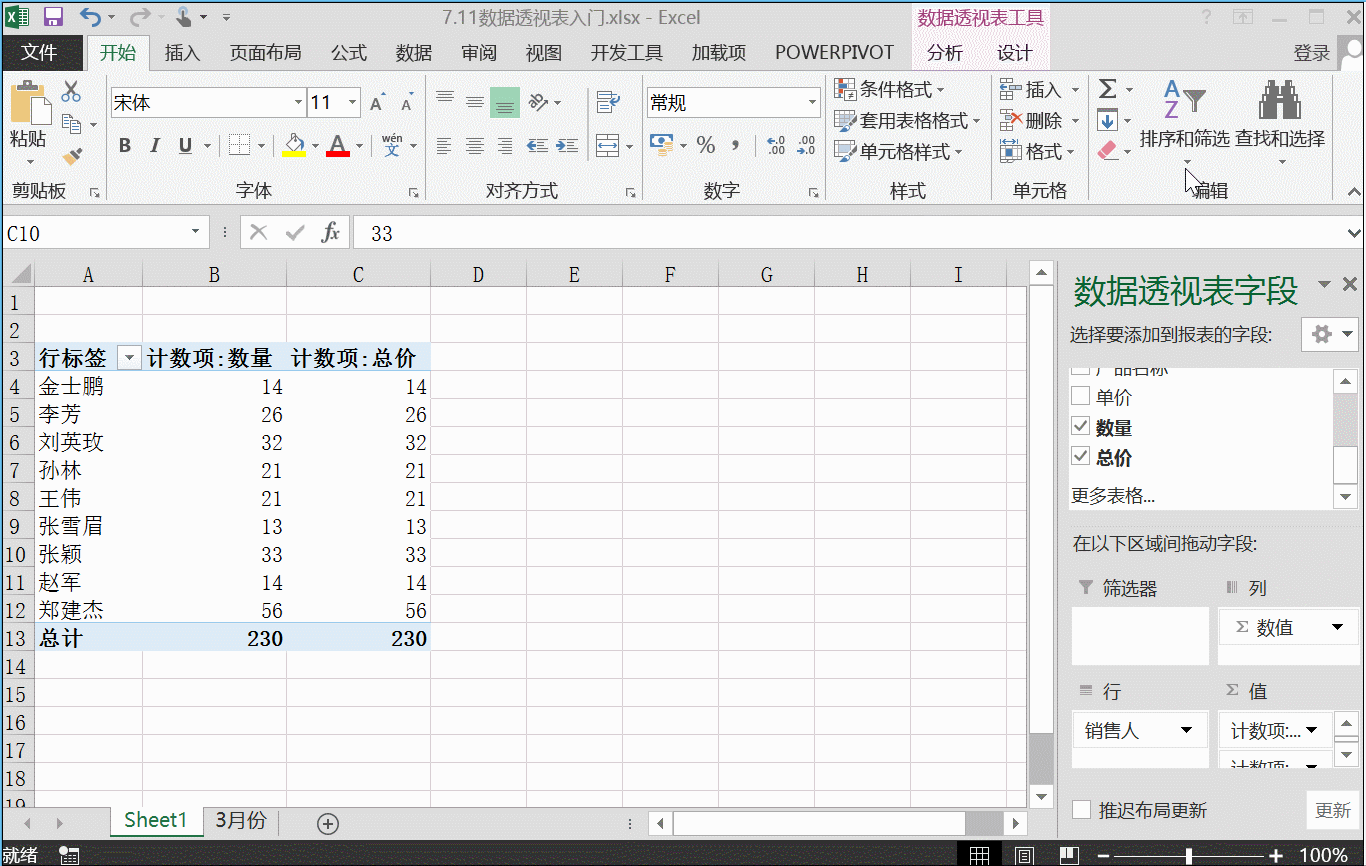Viewport: 1366px width, 866px height.
Task: Apply percent style to cell C10
Action: click(x=706, y=145)
